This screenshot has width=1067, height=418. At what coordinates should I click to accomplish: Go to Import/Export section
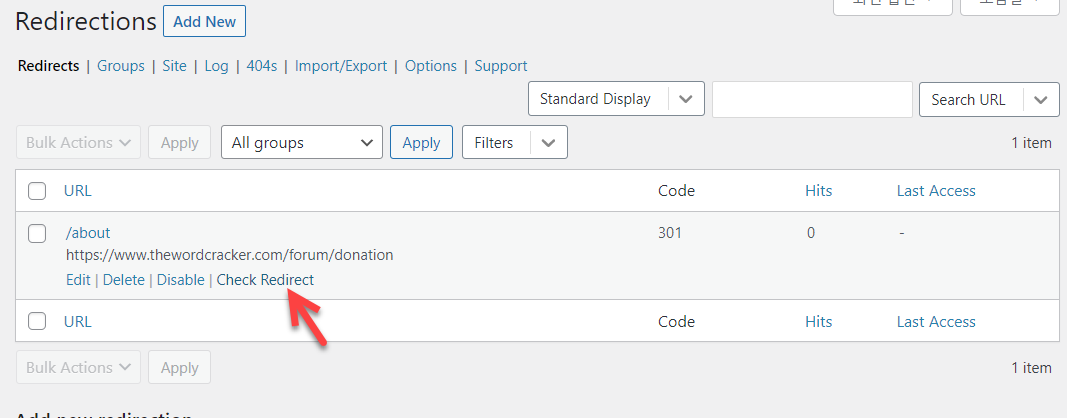pos(340,66)
